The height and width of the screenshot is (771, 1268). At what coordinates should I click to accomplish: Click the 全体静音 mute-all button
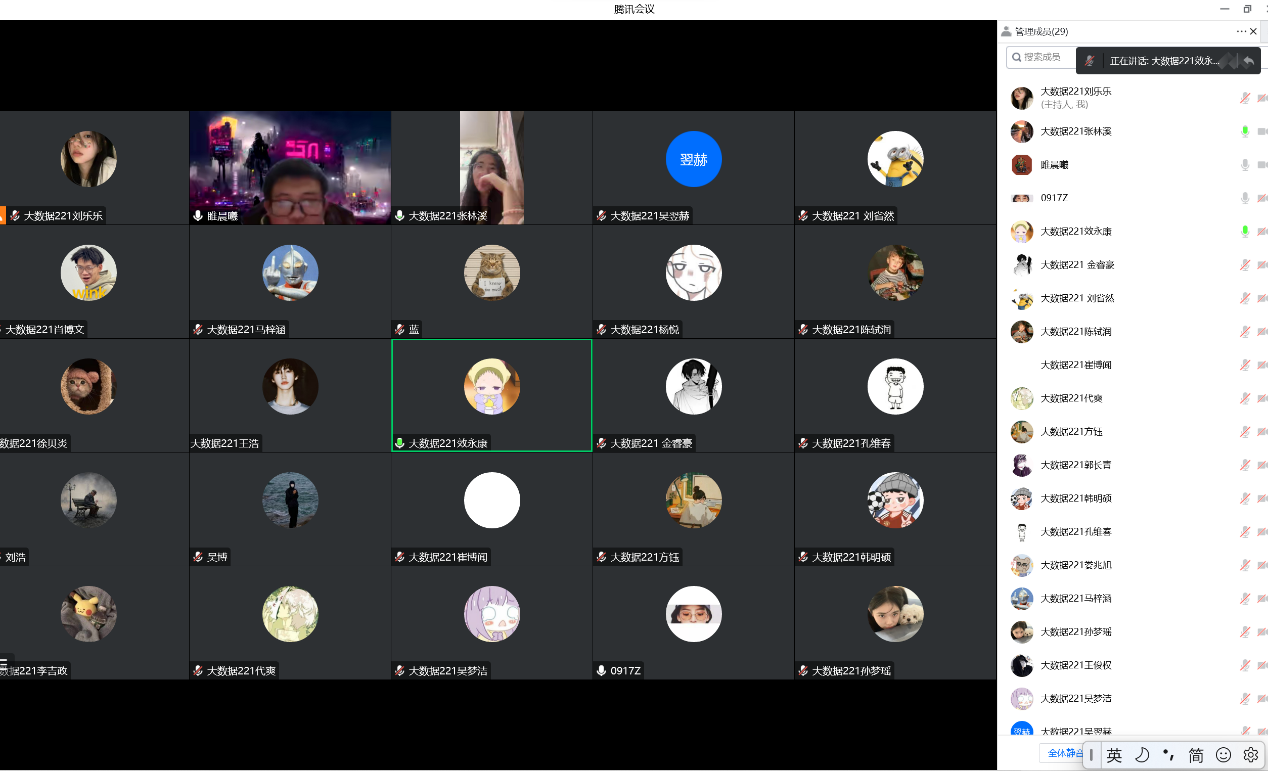(1060, 753)
